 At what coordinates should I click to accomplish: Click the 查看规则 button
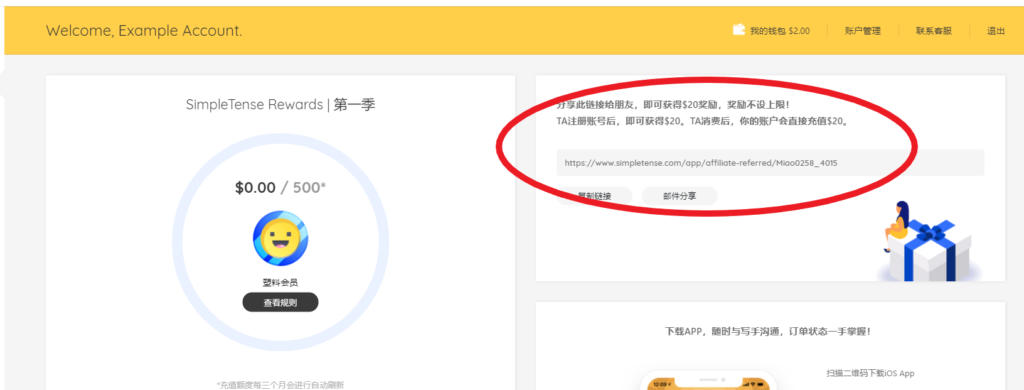[280, 302]
